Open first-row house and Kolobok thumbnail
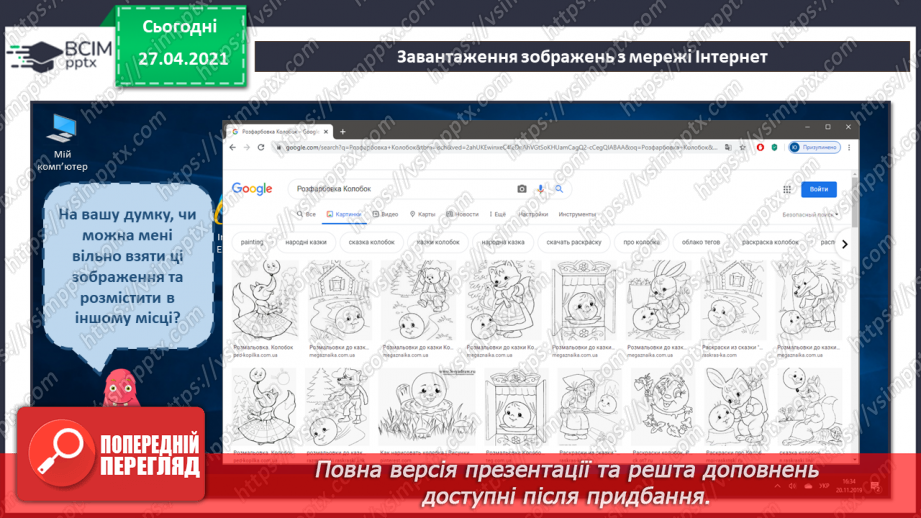921x518 pixels. pos(340,300)
